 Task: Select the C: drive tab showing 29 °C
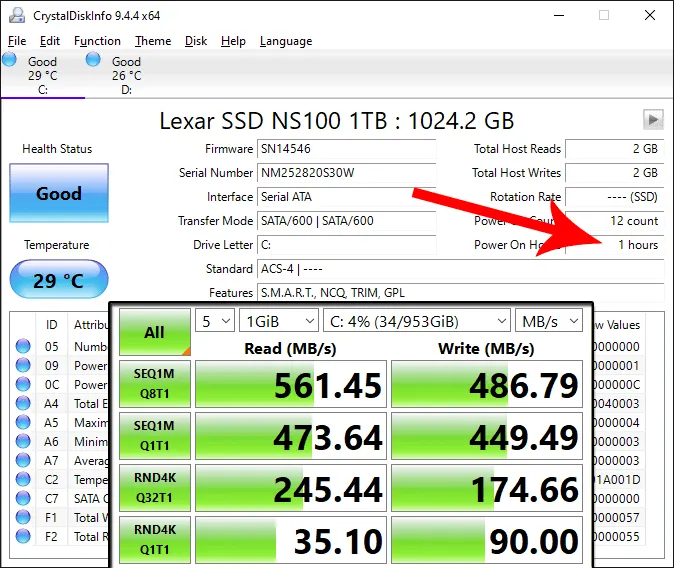(x=43, y=75)
